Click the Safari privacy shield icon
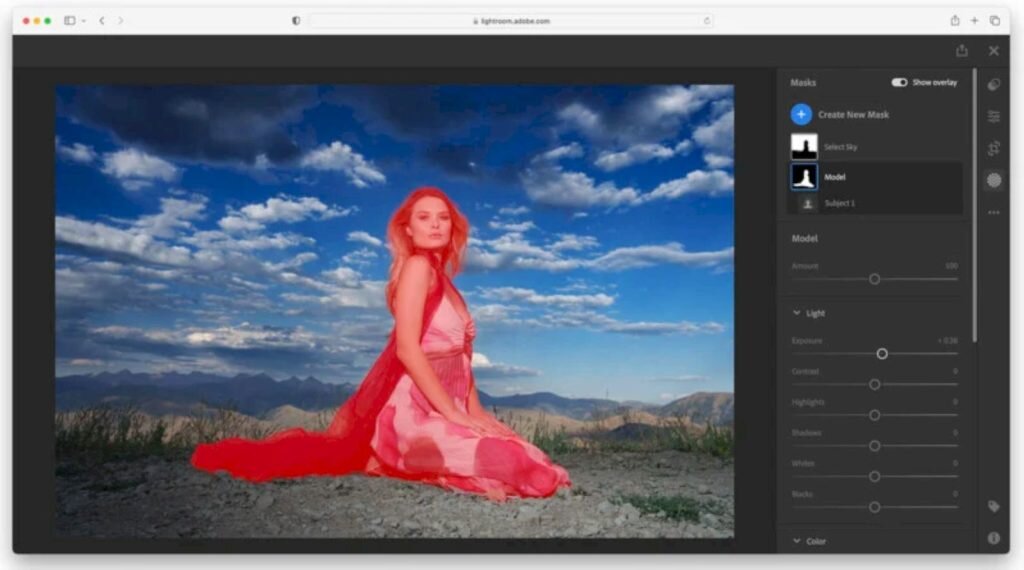The height and width of the screenshot is (570, 1024). [296, 21]
